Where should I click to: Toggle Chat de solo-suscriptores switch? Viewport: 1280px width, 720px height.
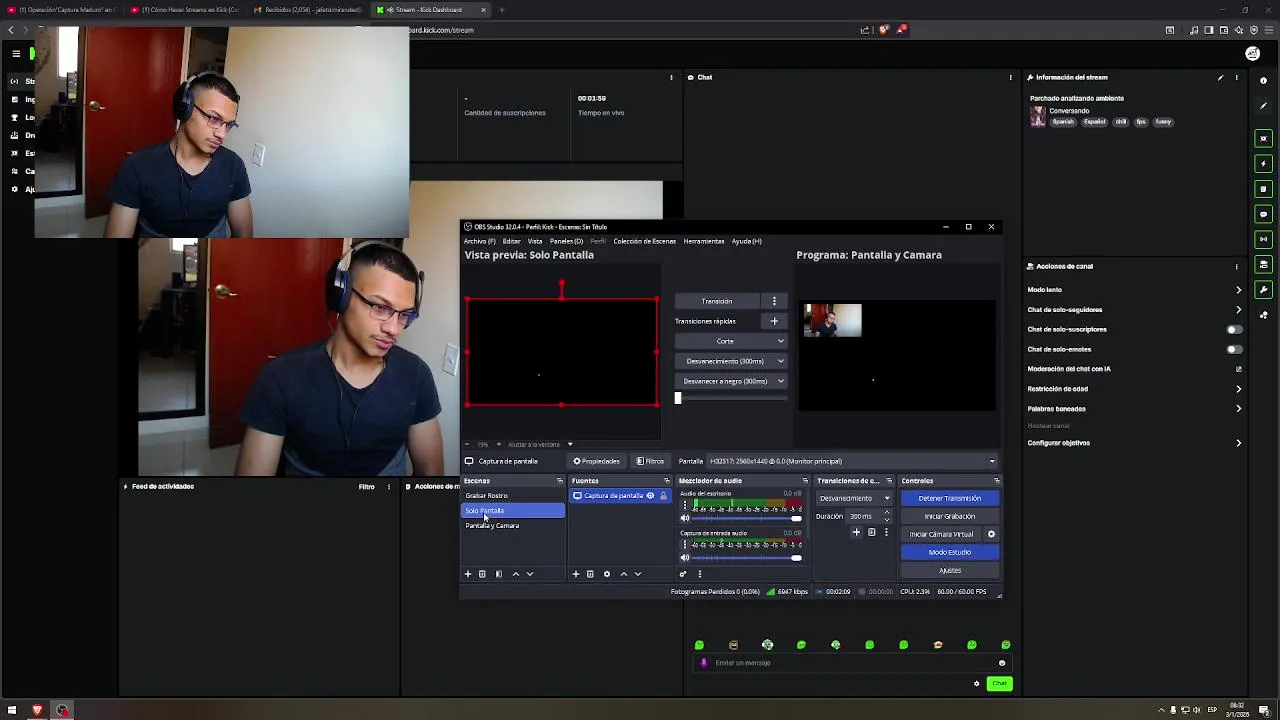click(x=1235, y=329)
